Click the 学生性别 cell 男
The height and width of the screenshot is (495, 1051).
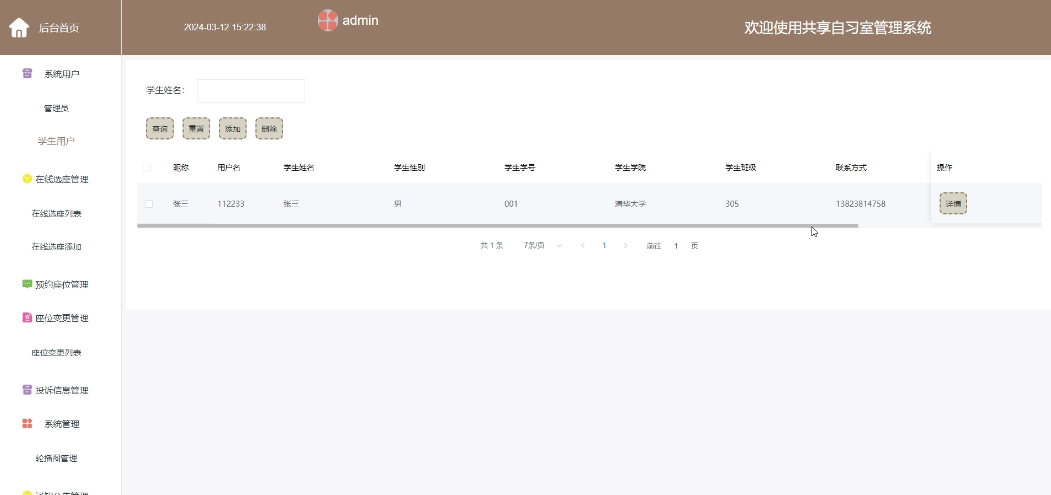[x=397, y=204]
